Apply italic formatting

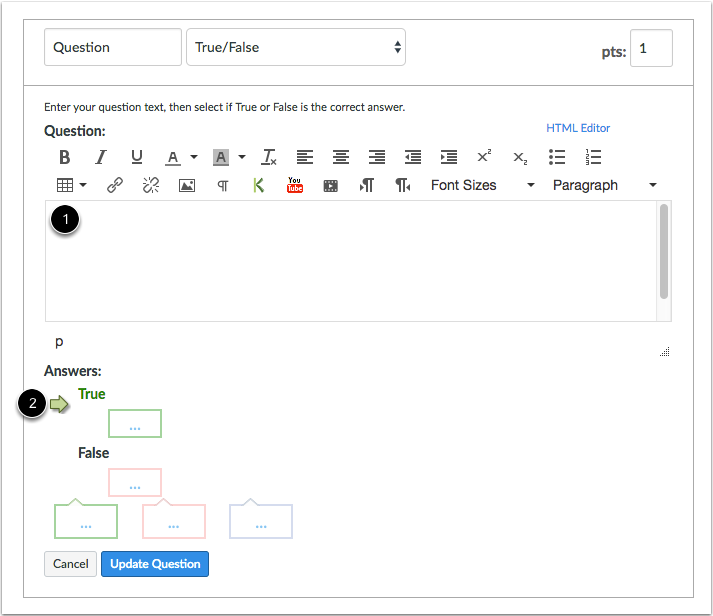[x=100, y=157]
